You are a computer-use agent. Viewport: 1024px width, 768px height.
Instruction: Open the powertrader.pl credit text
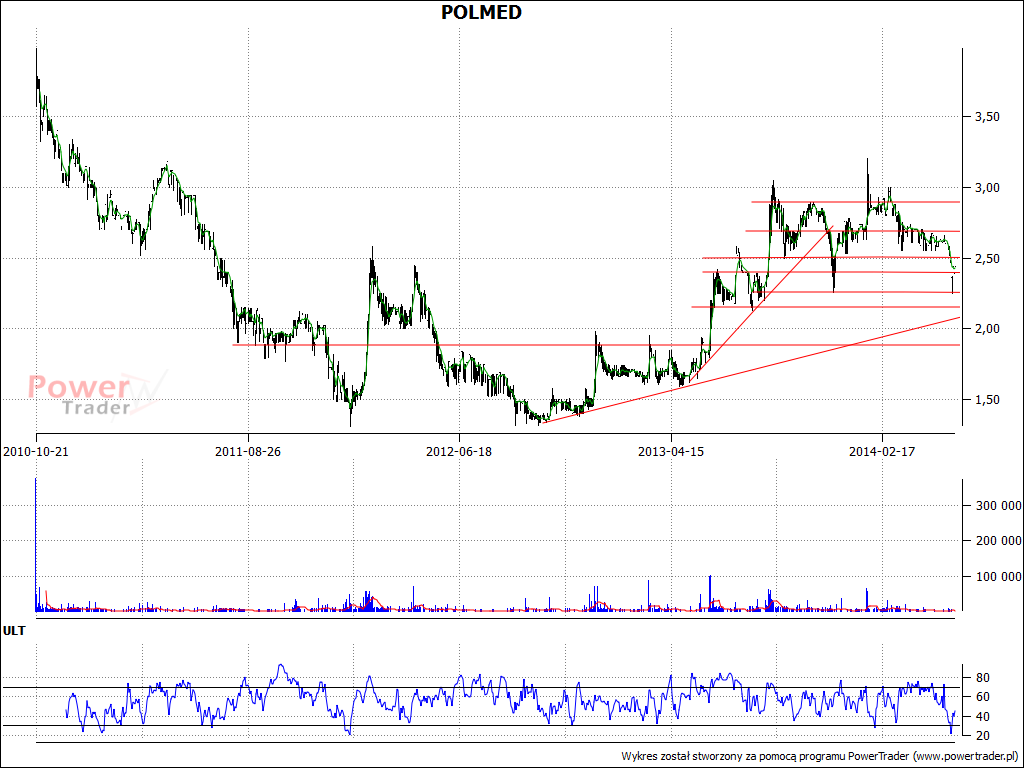tap(820, 756)
